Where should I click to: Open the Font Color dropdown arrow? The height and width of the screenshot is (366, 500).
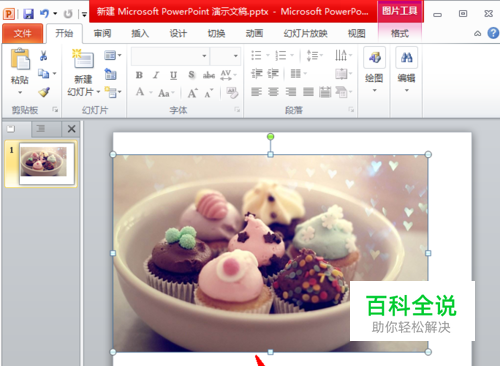[151, 92]
